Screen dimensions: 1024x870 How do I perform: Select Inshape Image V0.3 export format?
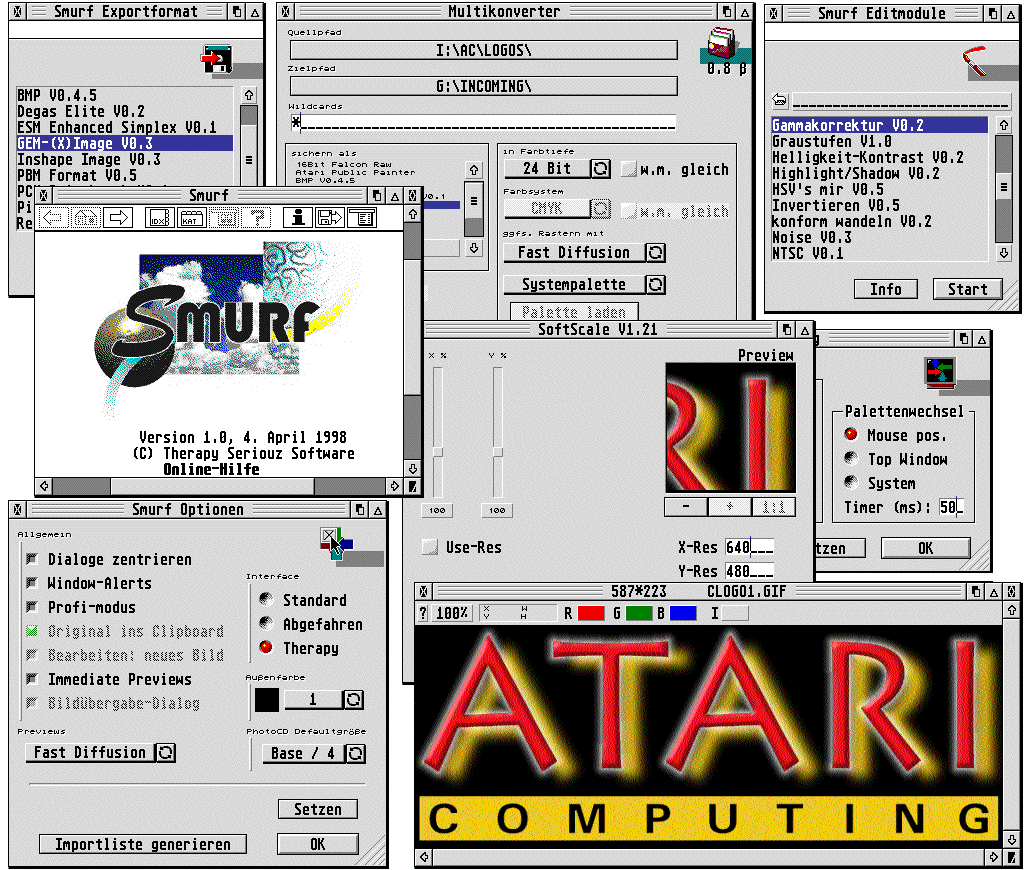click(125, 159)
